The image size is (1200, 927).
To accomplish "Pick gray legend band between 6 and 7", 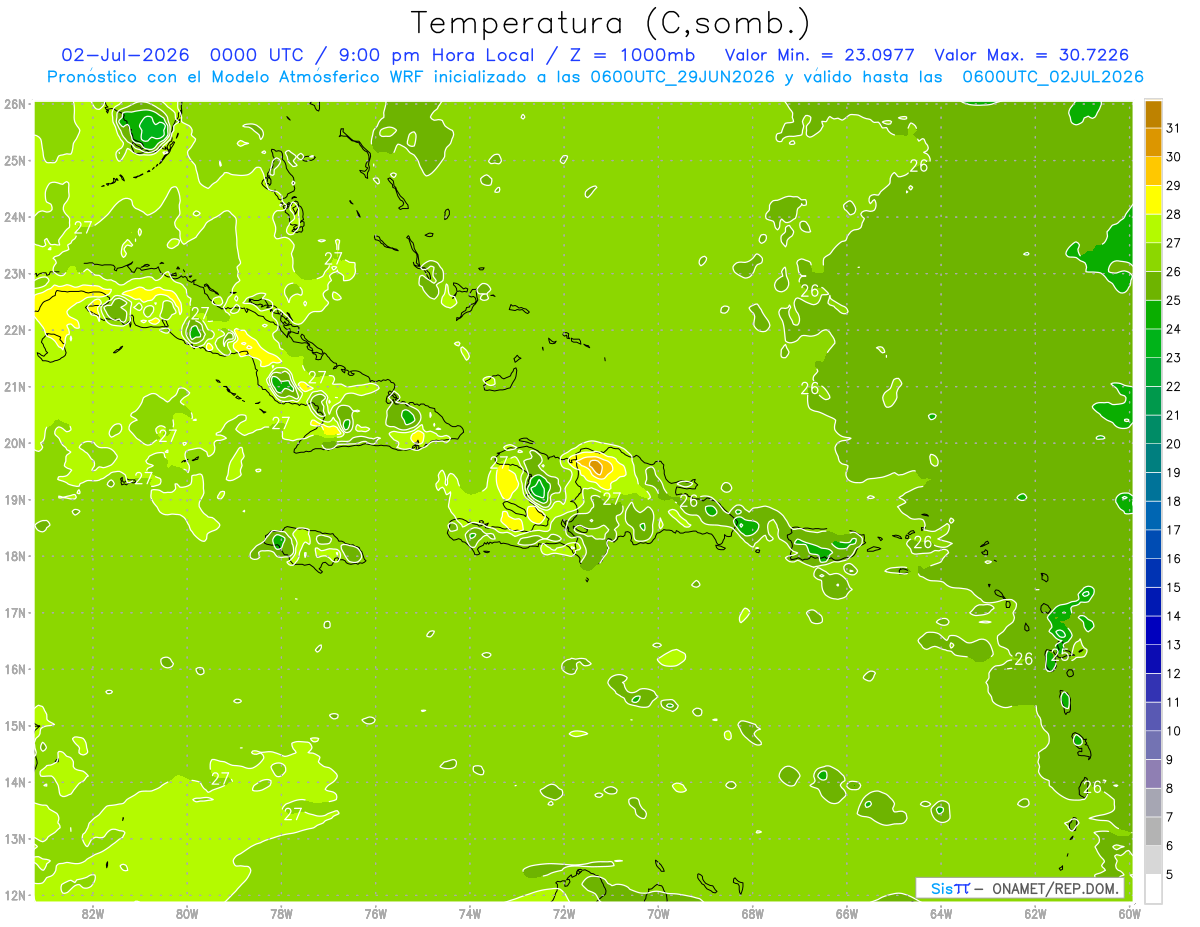I will click(1153, 831).
